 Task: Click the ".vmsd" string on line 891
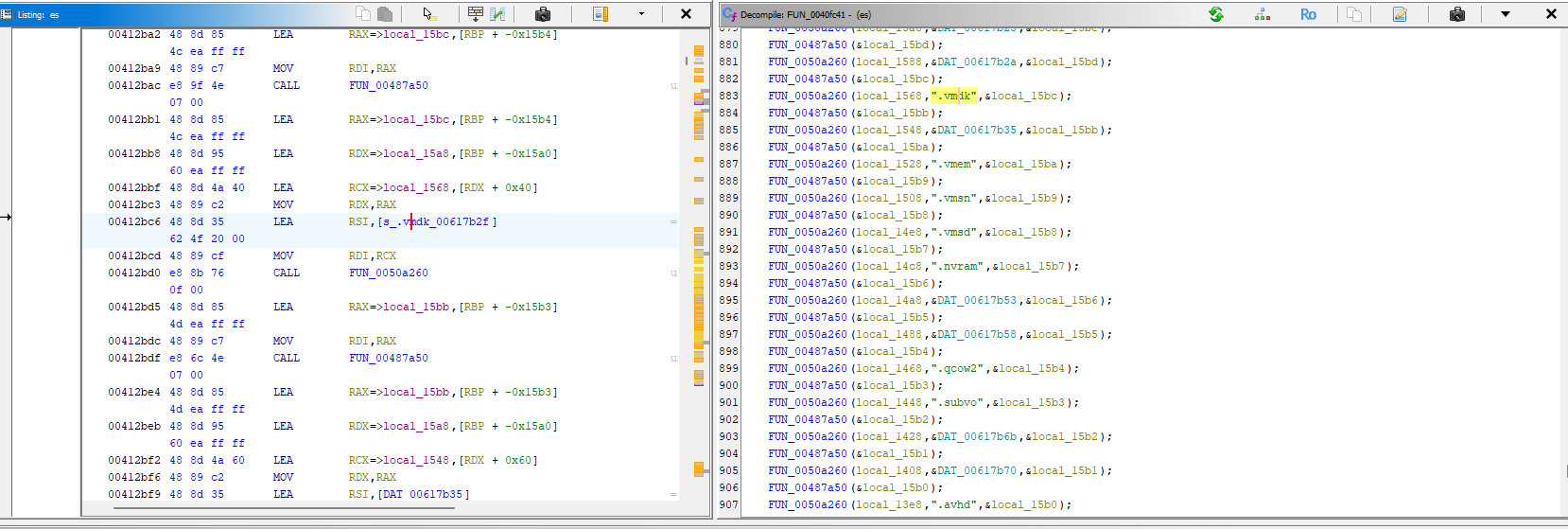click(953, 232)
